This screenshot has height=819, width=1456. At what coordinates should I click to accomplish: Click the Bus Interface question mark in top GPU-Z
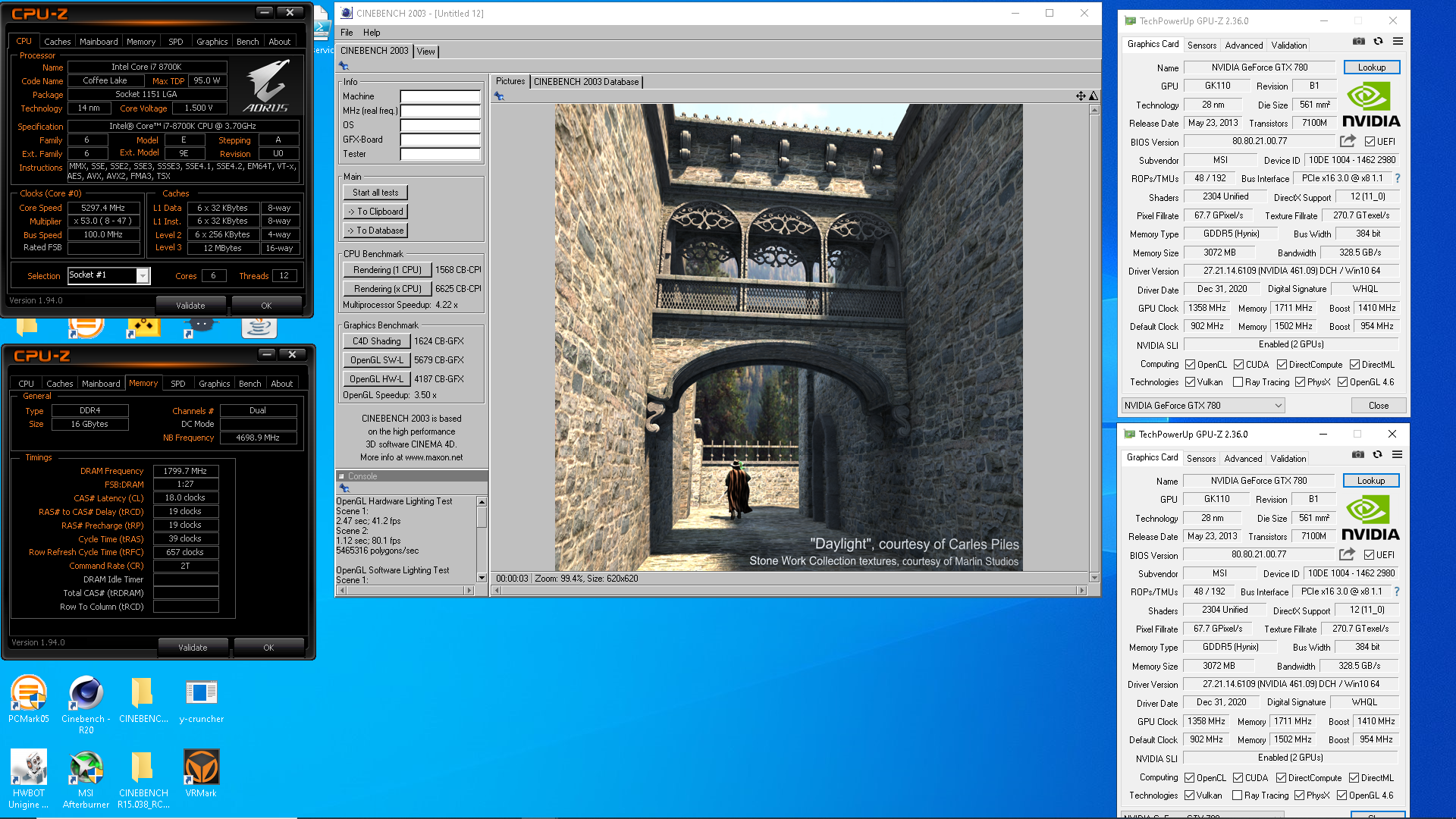(1398, 178)
